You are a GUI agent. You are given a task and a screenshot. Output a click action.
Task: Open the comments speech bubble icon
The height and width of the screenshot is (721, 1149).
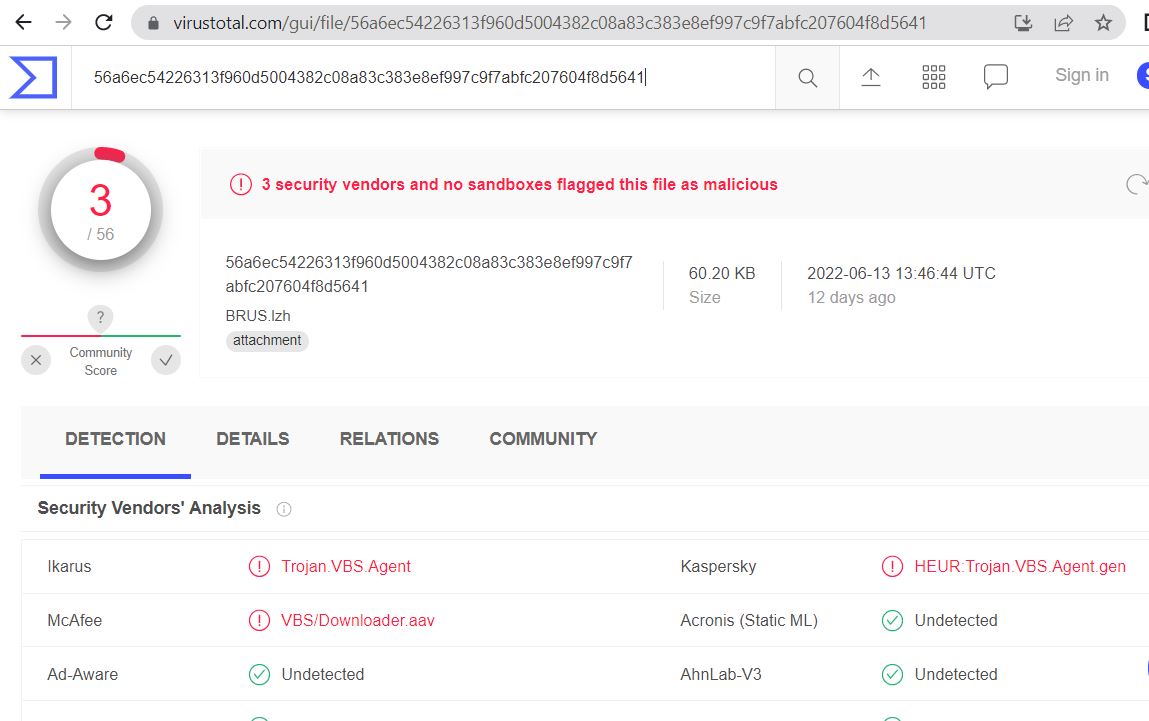pyautogui.click(x=995, y=77)
